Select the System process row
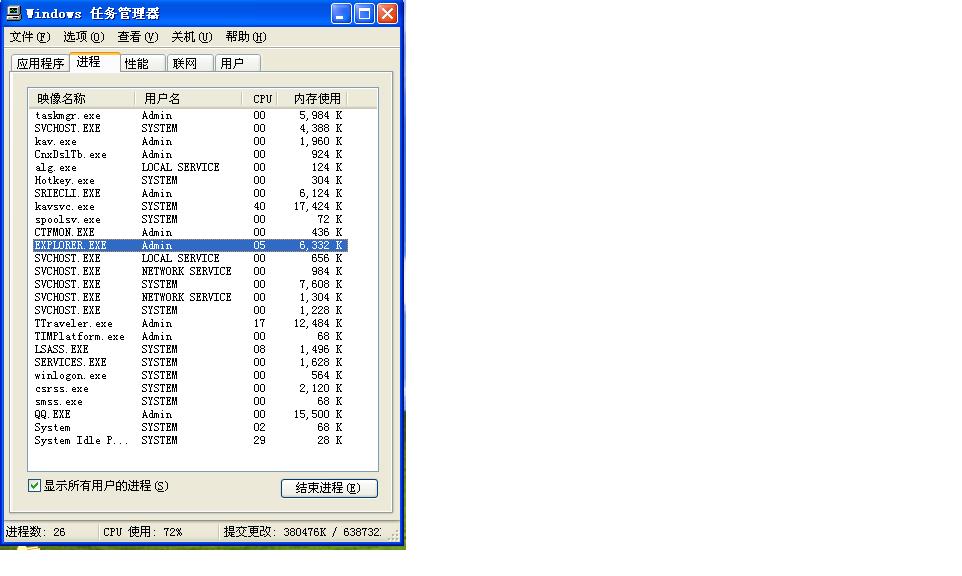The image size is (962, 576). pyautogui.click(x=189, y=428)
